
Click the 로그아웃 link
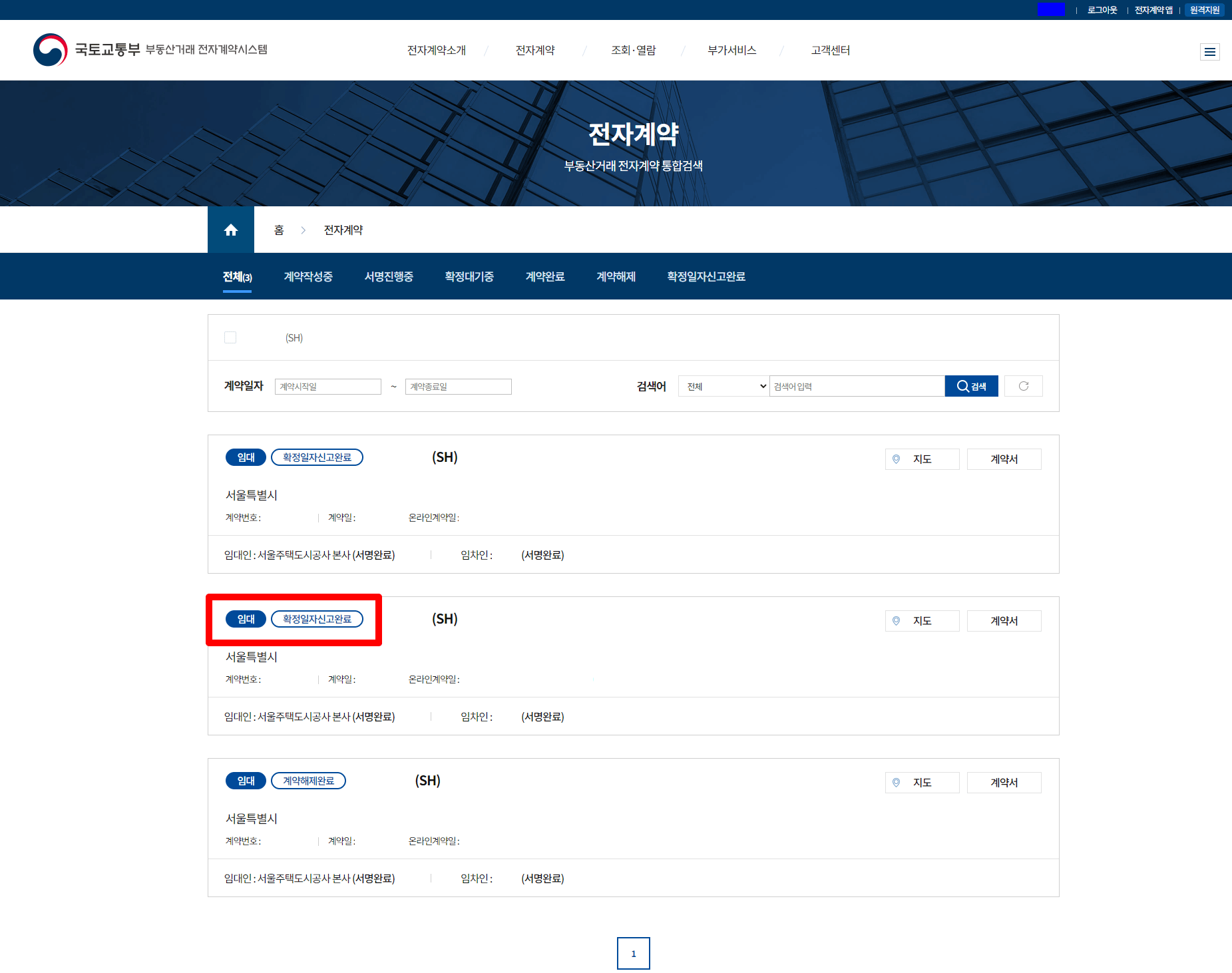click(x=1102, y=10)
